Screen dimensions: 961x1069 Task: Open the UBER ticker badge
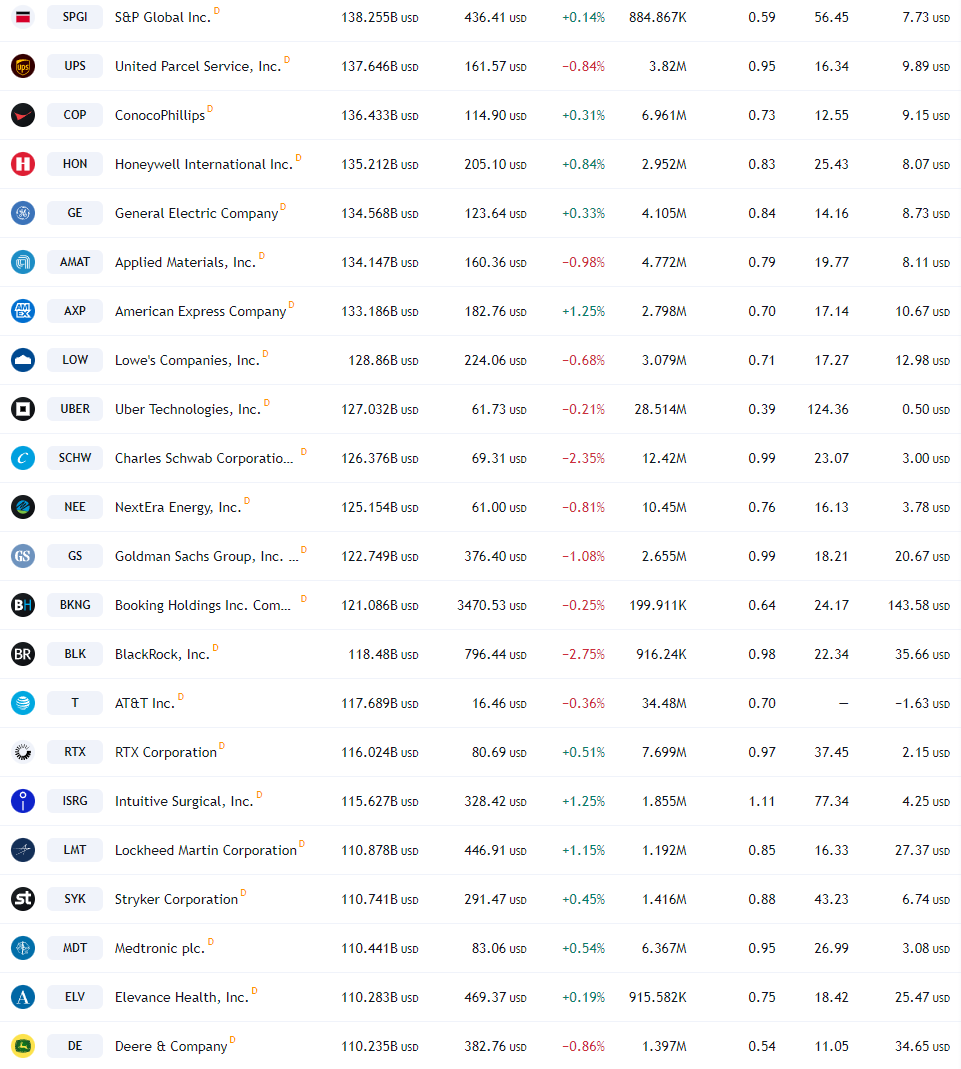(x=75, y=409)
